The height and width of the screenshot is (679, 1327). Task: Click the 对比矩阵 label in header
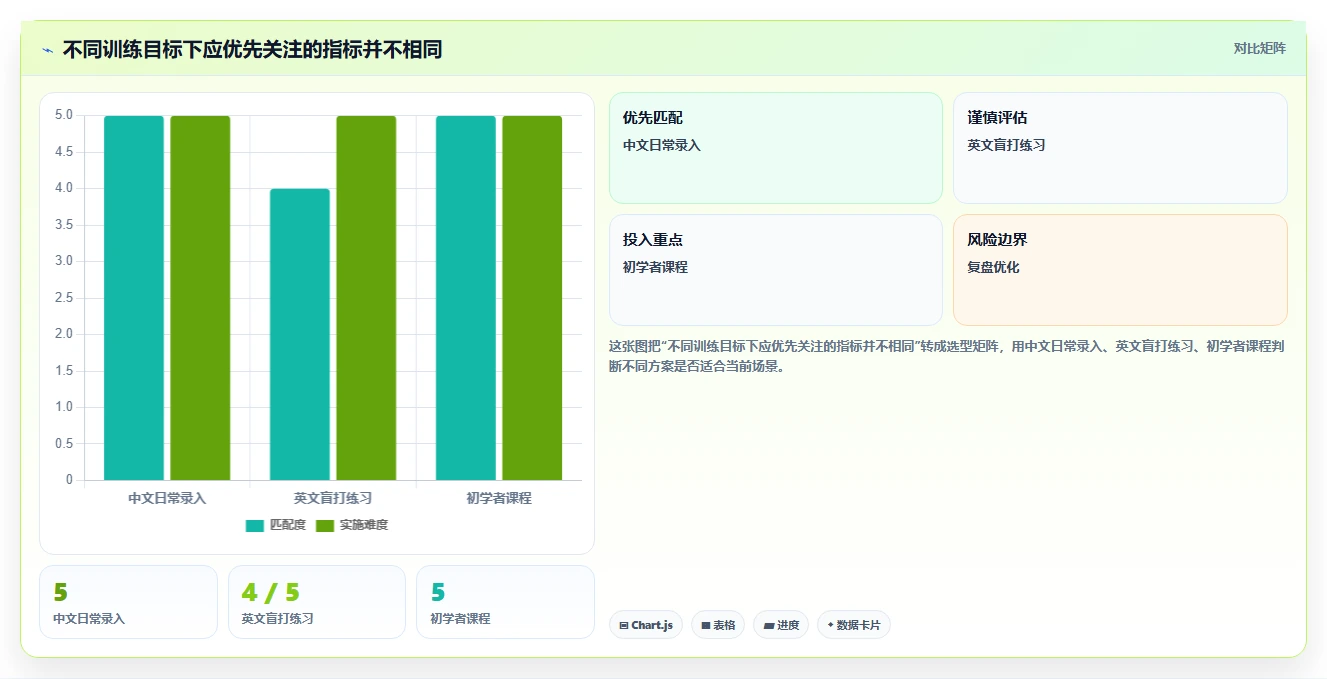[1259, 48]
